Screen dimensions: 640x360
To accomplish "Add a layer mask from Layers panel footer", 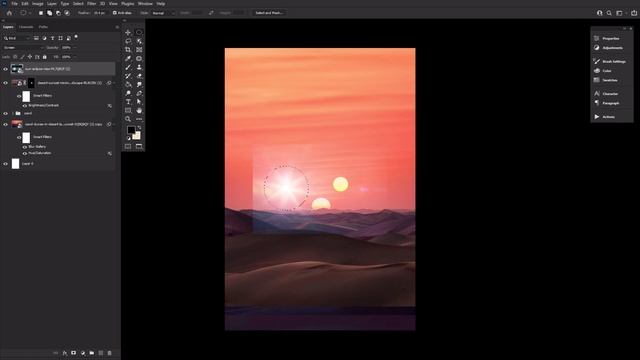I will [73, 353].
